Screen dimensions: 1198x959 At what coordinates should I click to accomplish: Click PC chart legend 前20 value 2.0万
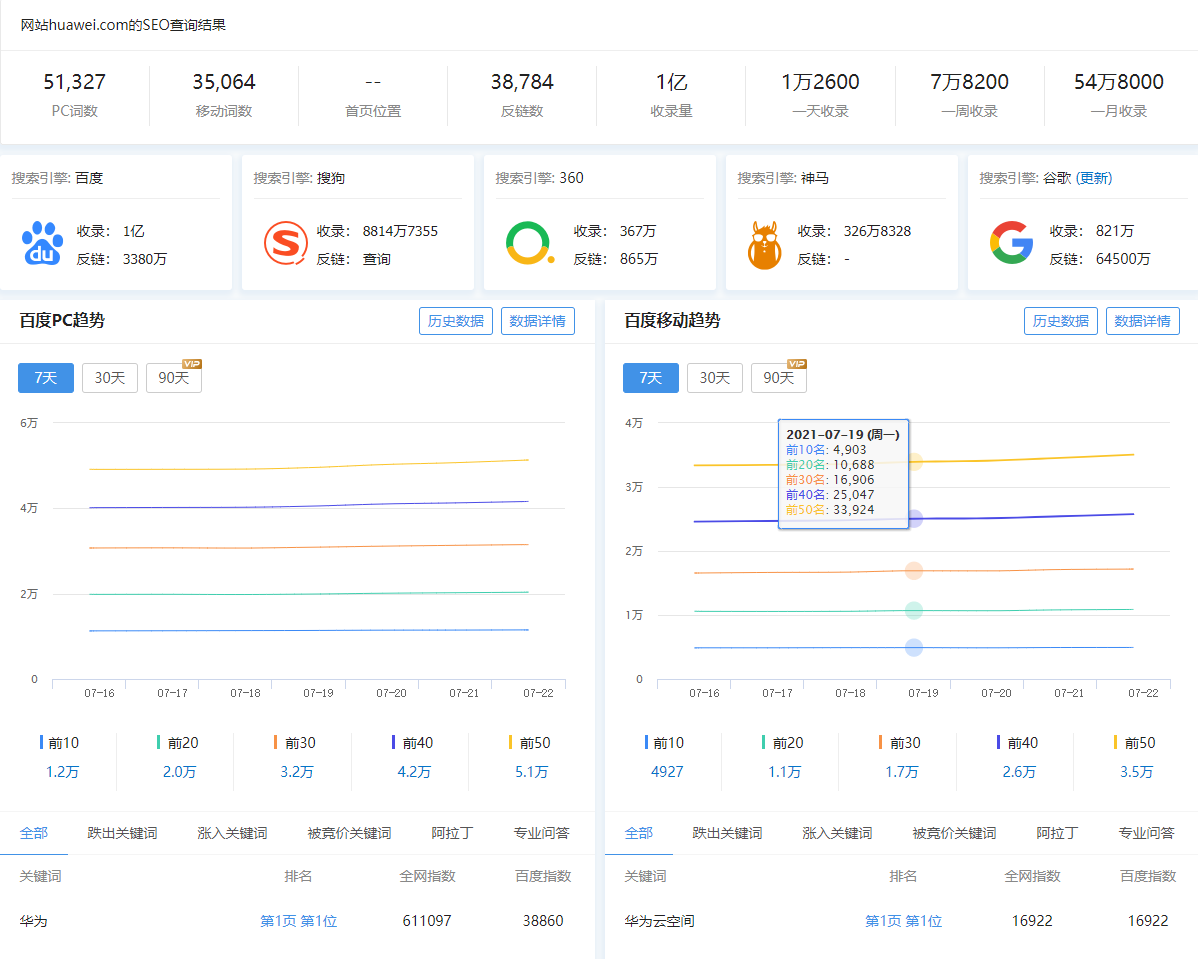pyautogui.click(x=180, y=772)
